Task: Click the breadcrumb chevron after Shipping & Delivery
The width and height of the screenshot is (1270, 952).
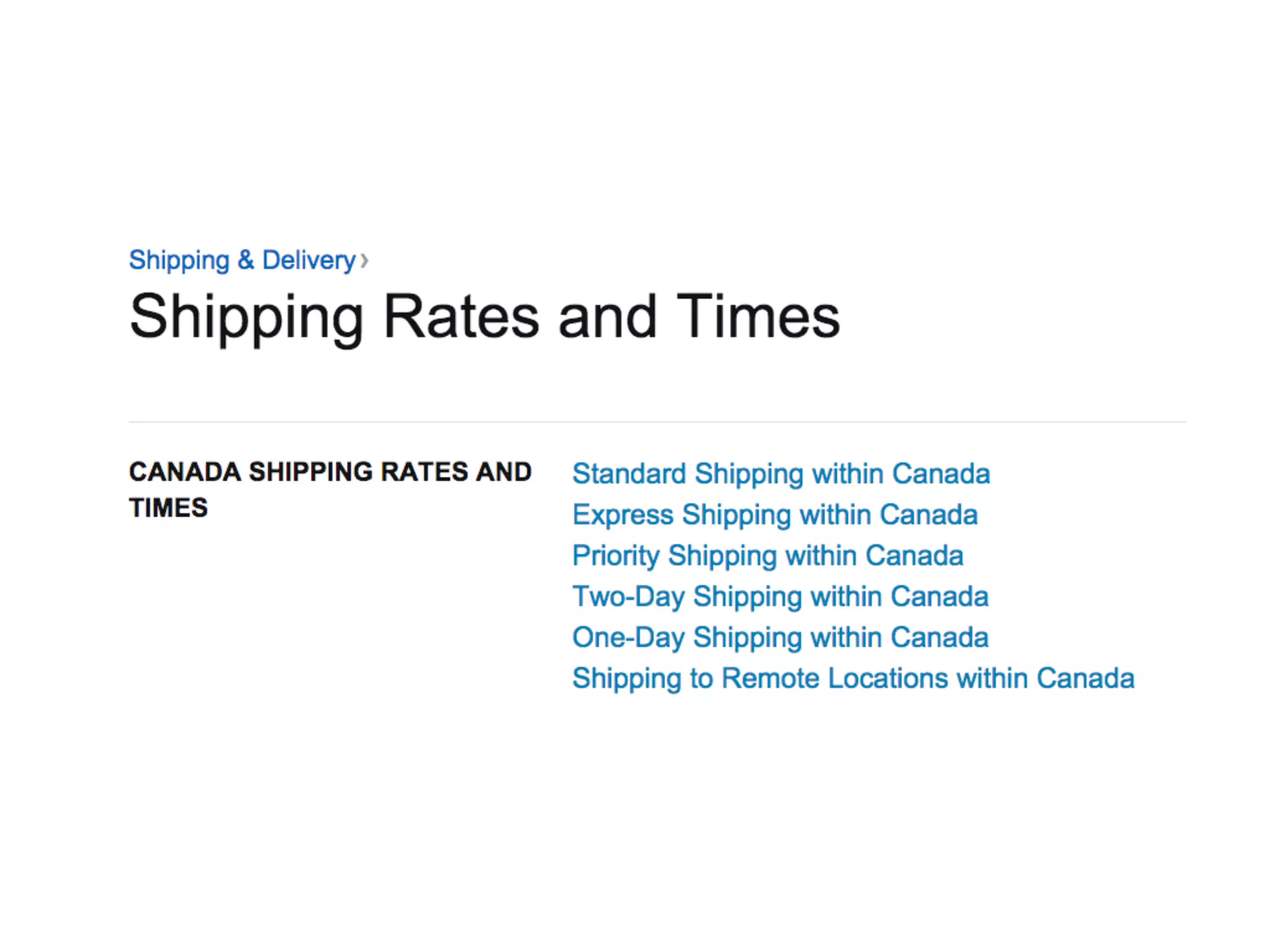Action: (x=365, y=261)
